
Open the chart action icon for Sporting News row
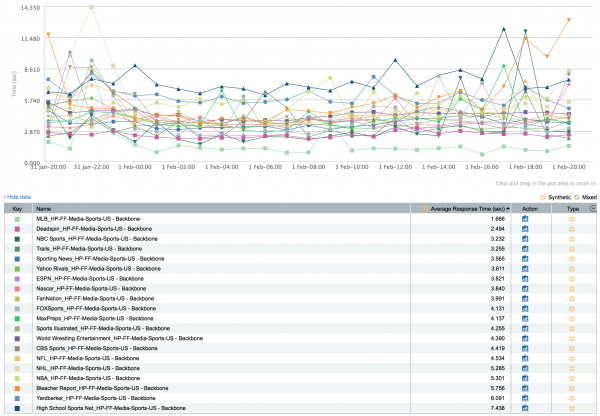tap(525, 259)
